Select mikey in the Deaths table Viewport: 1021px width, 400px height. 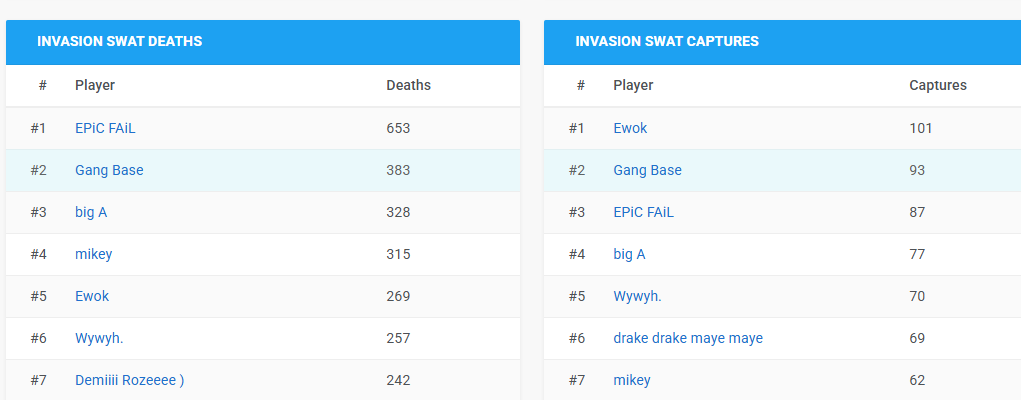[93, 254]
